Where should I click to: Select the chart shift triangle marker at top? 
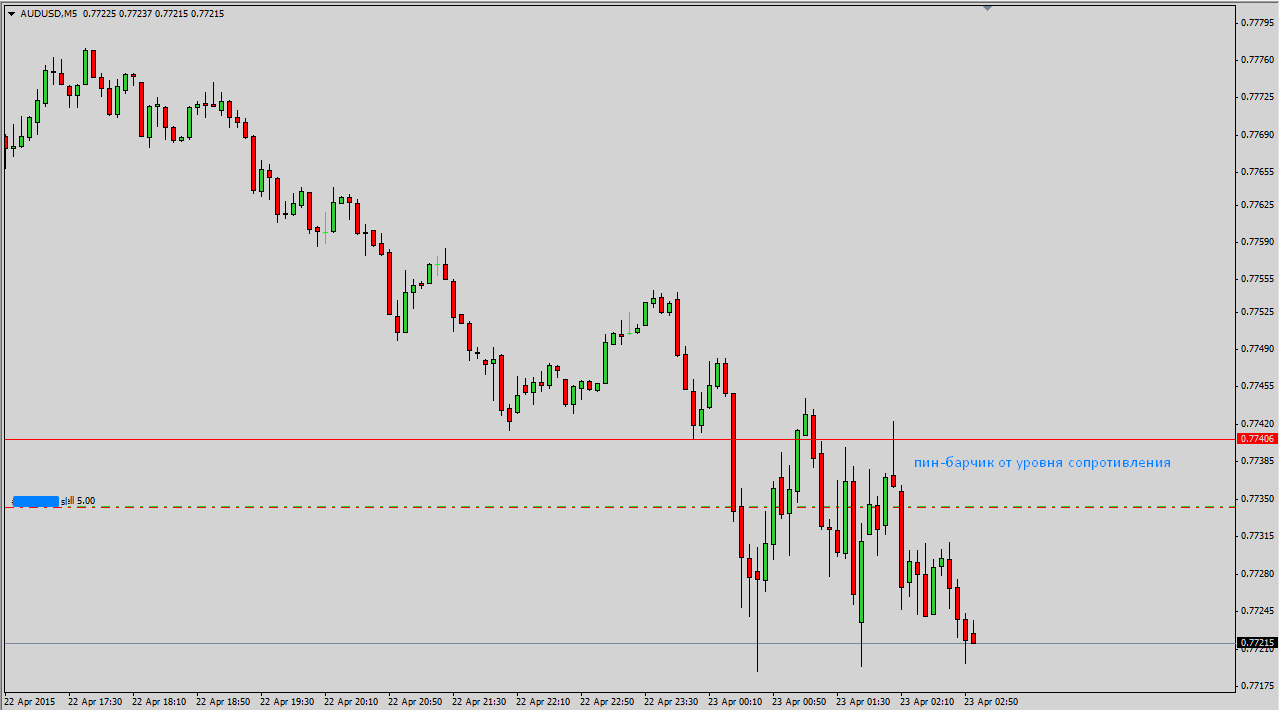coord(988,8)
